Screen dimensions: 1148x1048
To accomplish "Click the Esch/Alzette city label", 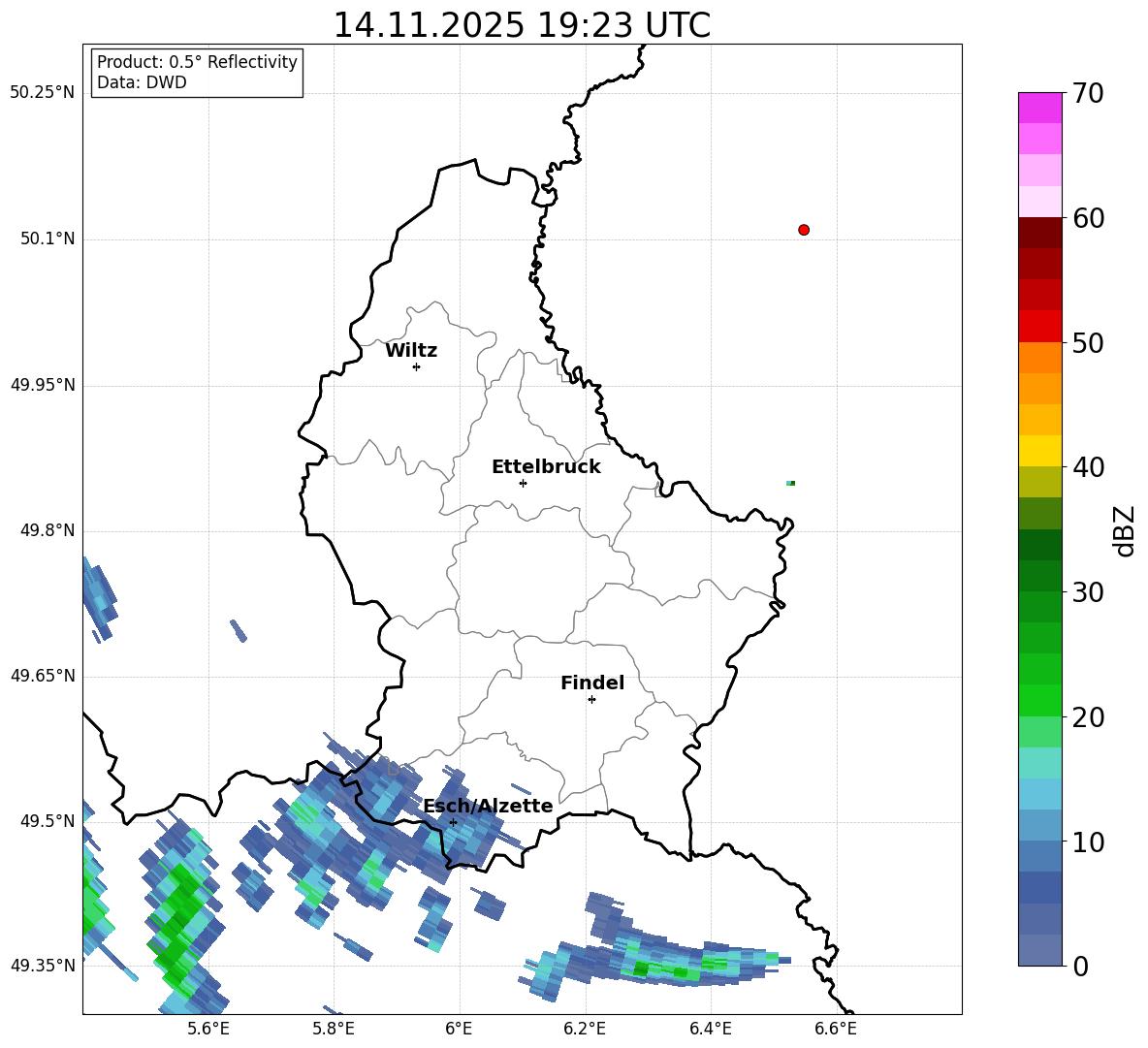I will click(x=489, y=806).
